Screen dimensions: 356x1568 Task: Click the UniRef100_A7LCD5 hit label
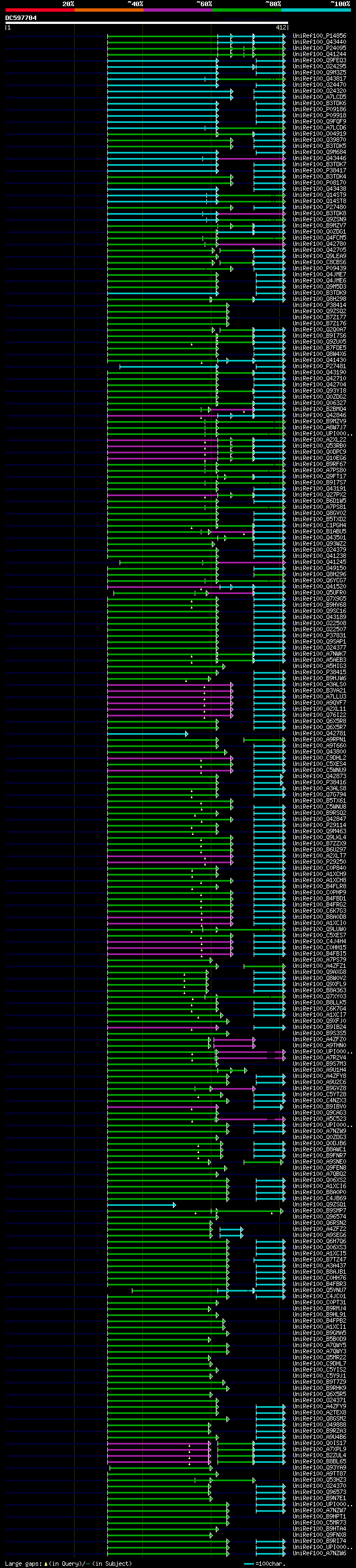(319, 97)
